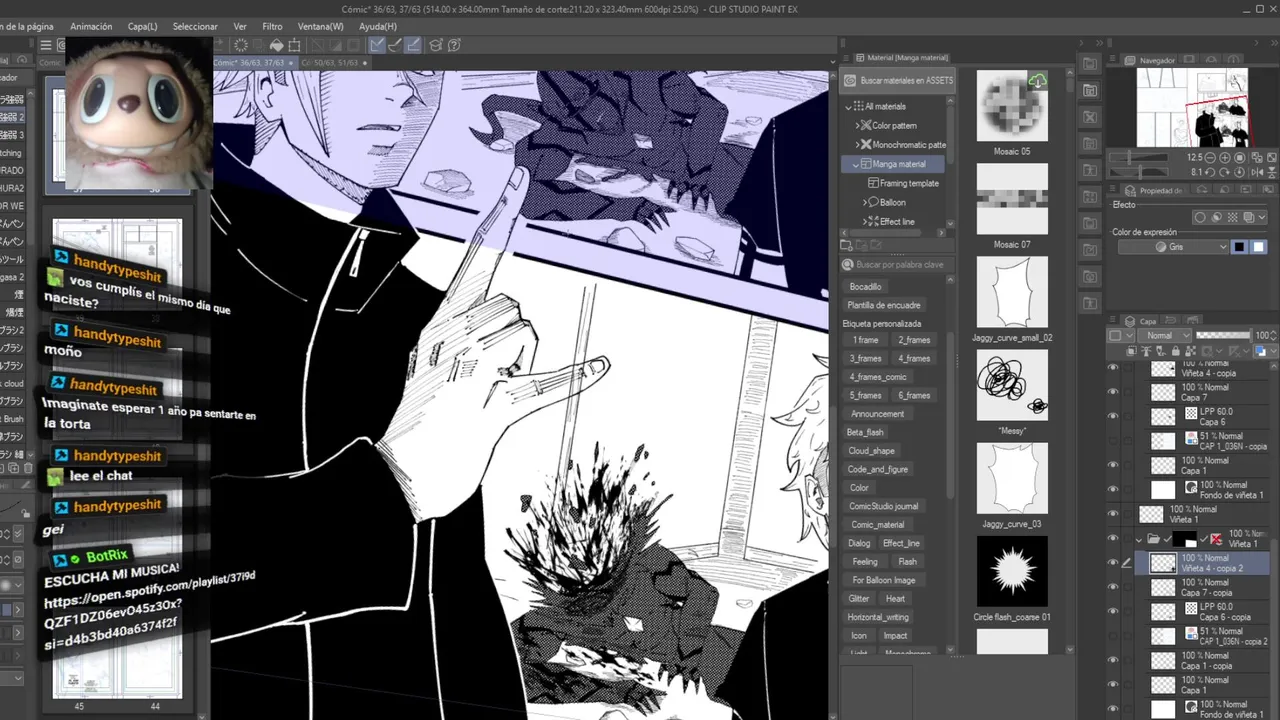Toggle visibility of Capa 6 - copia layer
This screenshot has height=720, width=1280.
click(1113, 611)
